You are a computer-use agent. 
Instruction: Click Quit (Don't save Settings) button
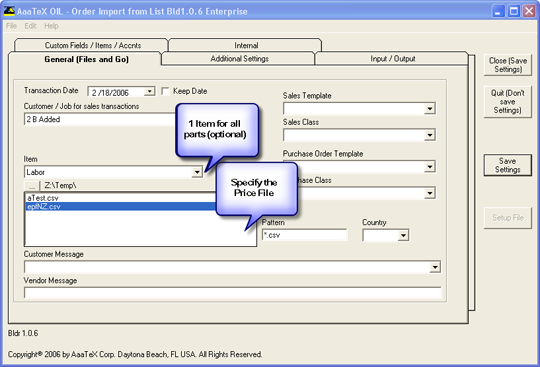tap(508, 102)
